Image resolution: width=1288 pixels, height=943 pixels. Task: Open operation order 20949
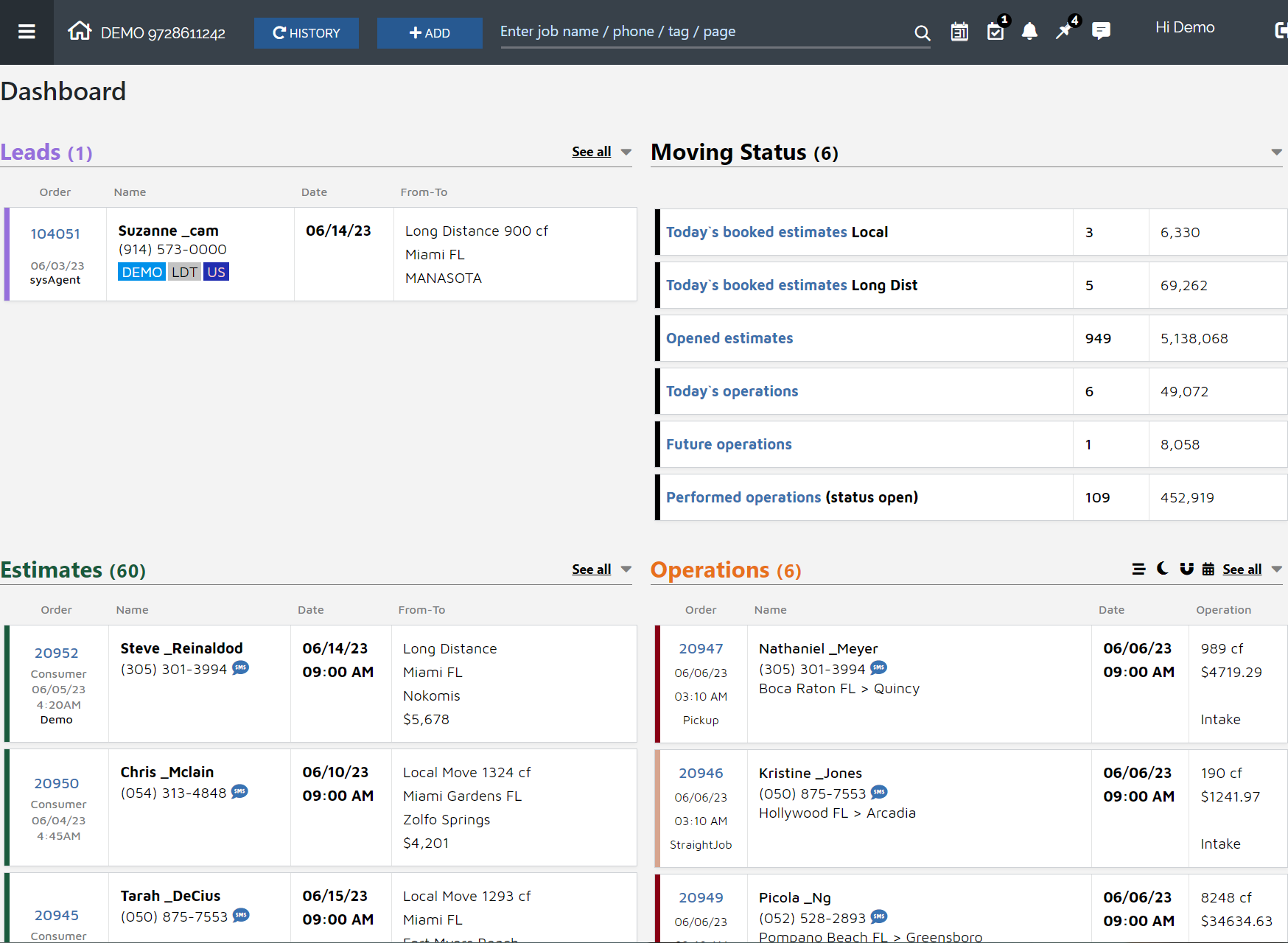click(x=701, y=898)
